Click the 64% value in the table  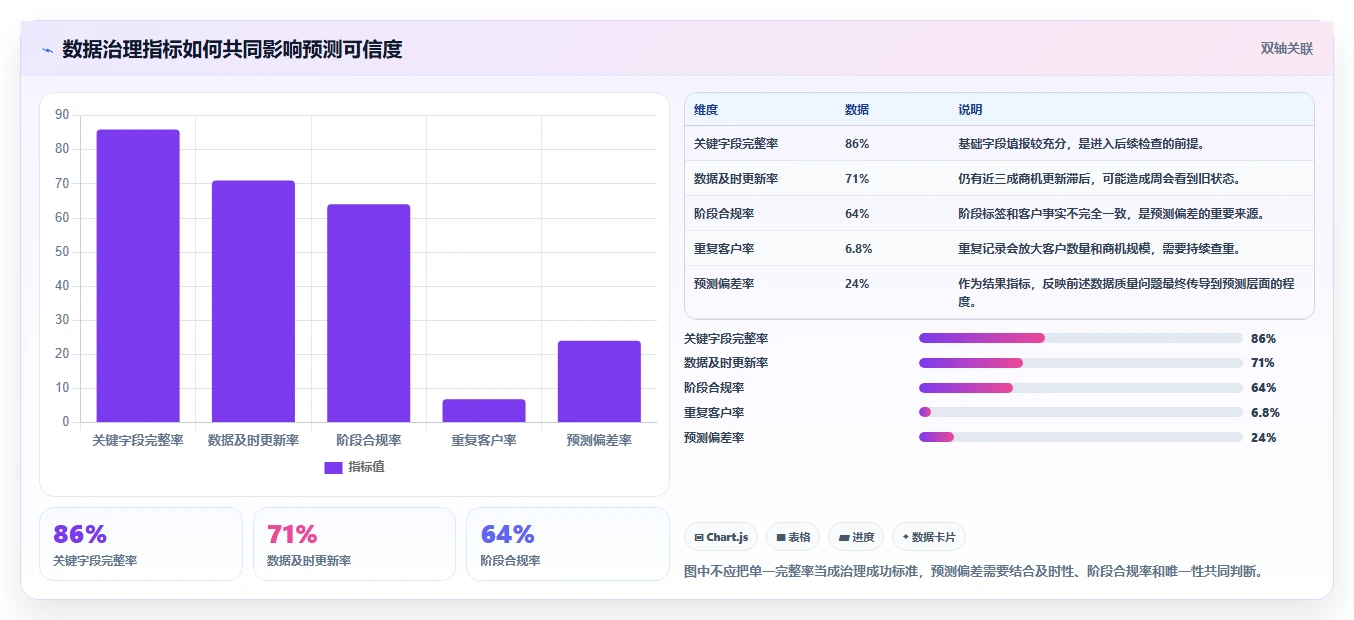tap(857, 214)
